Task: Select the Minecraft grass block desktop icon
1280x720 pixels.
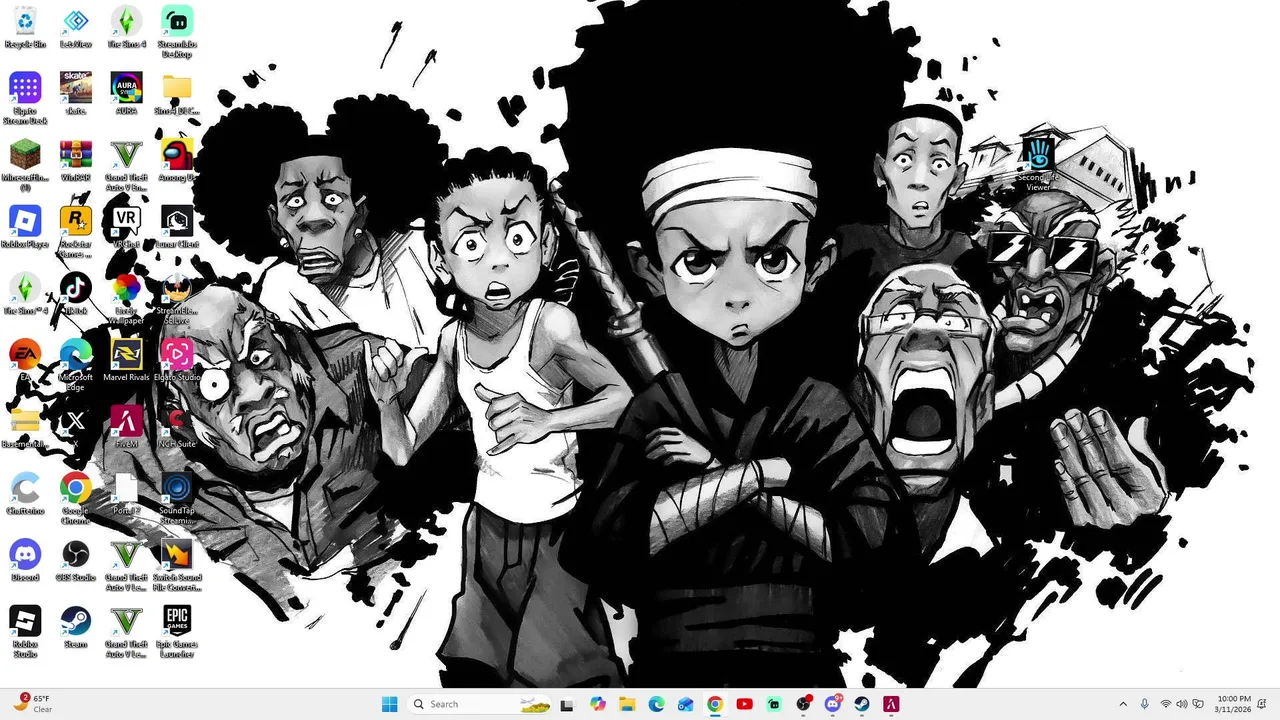Action: point(25,165)
